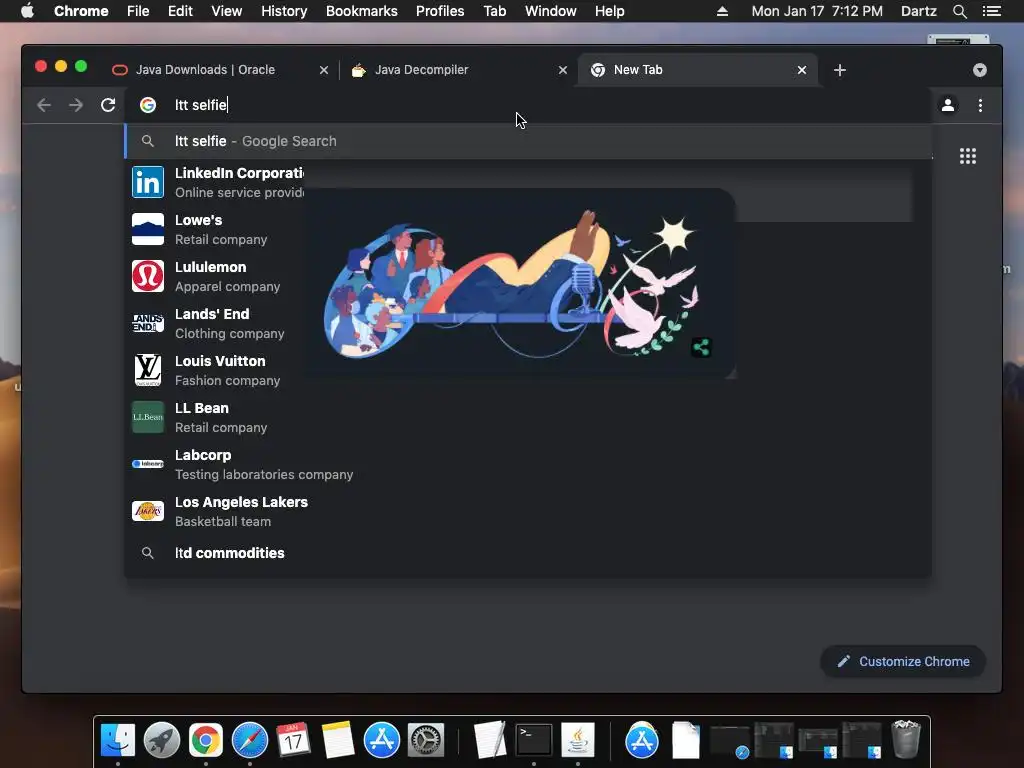Viewport: 1024px width, 768px height.
Task: Open Chrome three-dot menu
Action: point(980,105)
